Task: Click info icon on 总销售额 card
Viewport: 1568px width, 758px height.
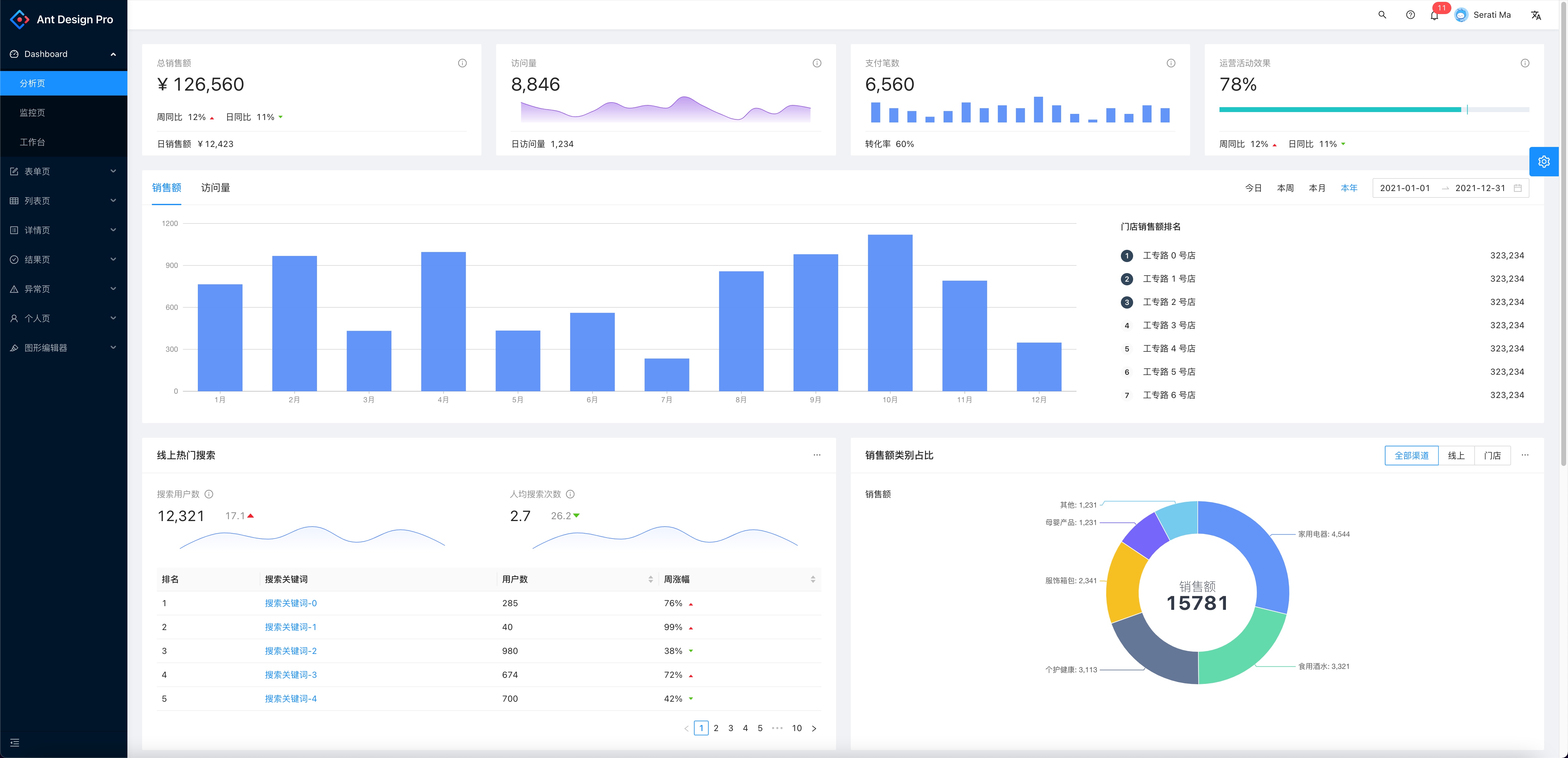Action: 462,63
